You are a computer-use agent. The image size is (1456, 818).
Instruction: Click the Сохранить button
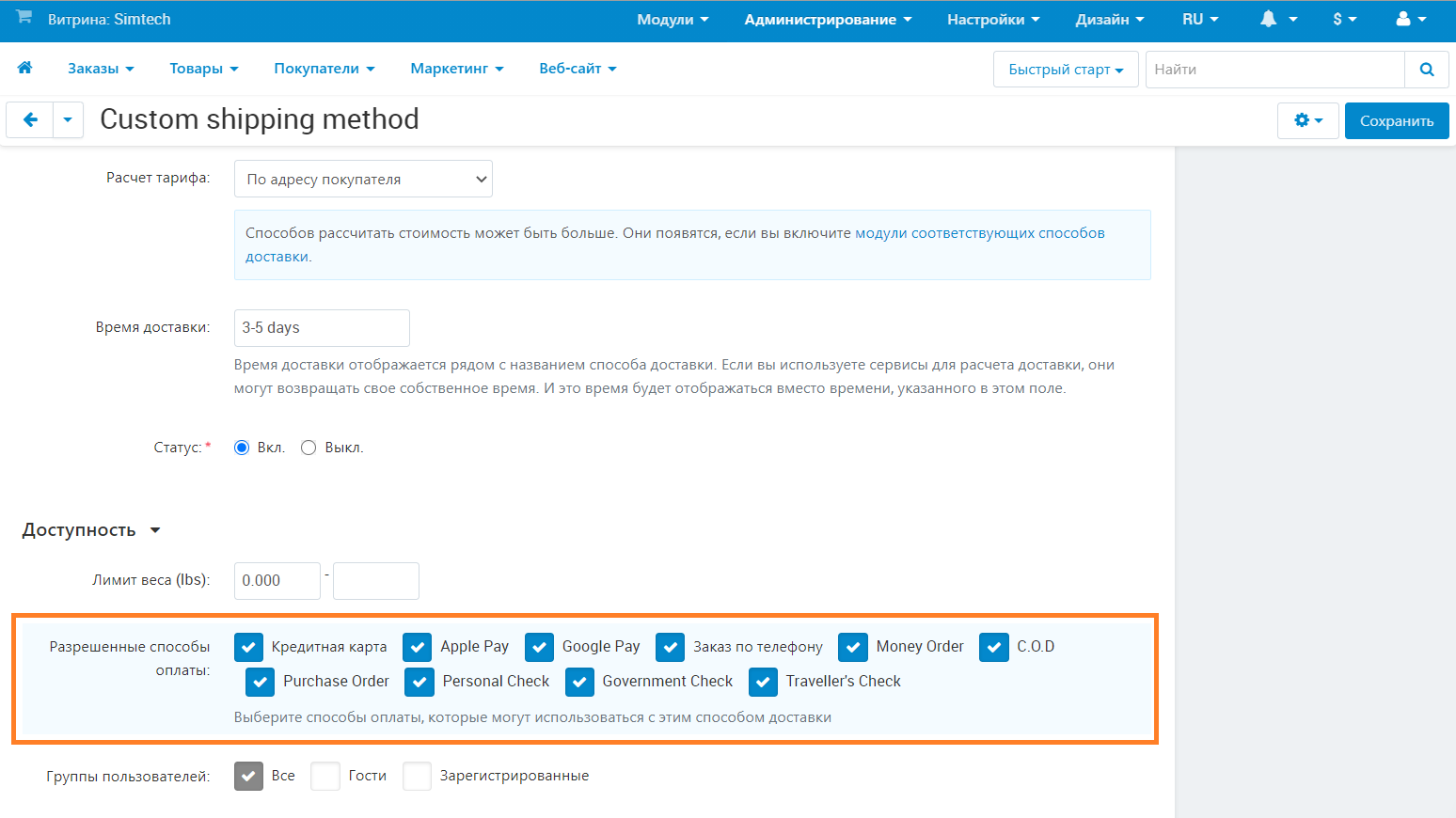[x=1396, y=120]
